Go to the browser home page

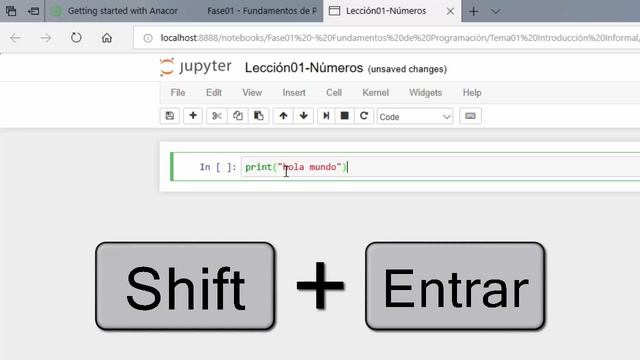pyautogui.click(x=107, y=38)
